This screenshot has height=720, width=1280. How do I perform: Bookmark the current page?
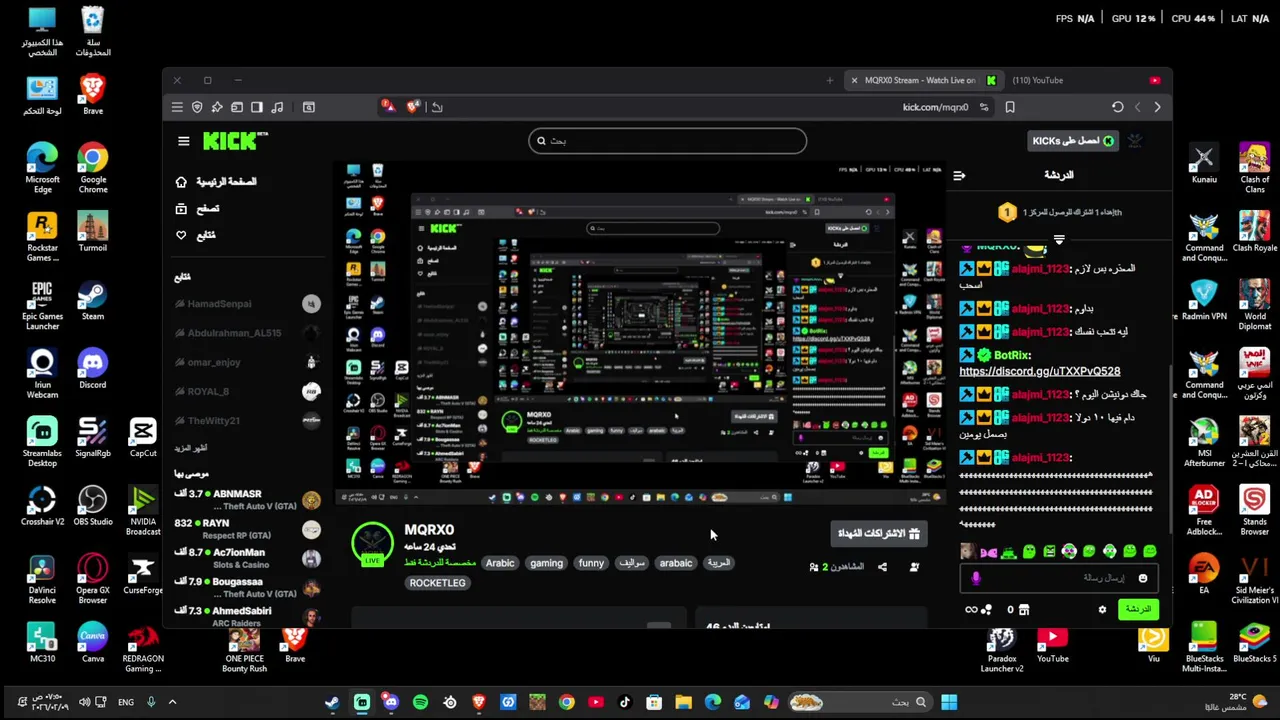(1010, 107)
